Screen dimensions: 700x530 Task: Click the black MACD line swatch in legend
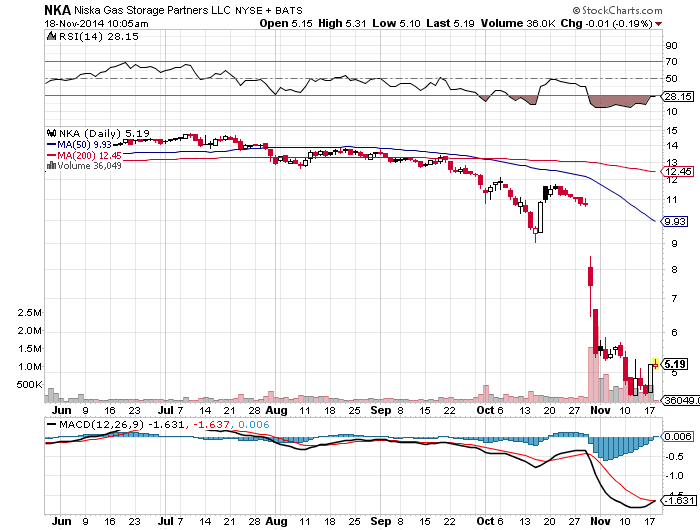pyautogui.click(x=52, y=424)
